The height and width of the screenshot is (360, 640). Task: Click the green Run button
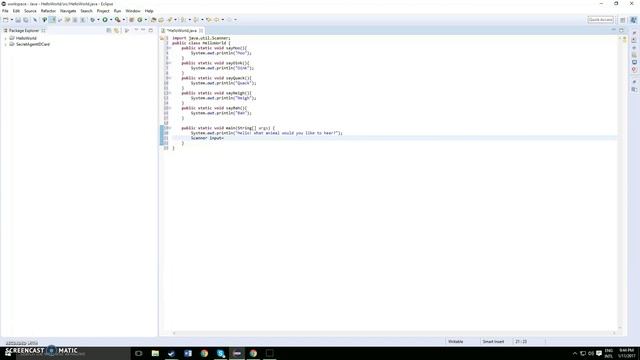[x=105, y=20]
